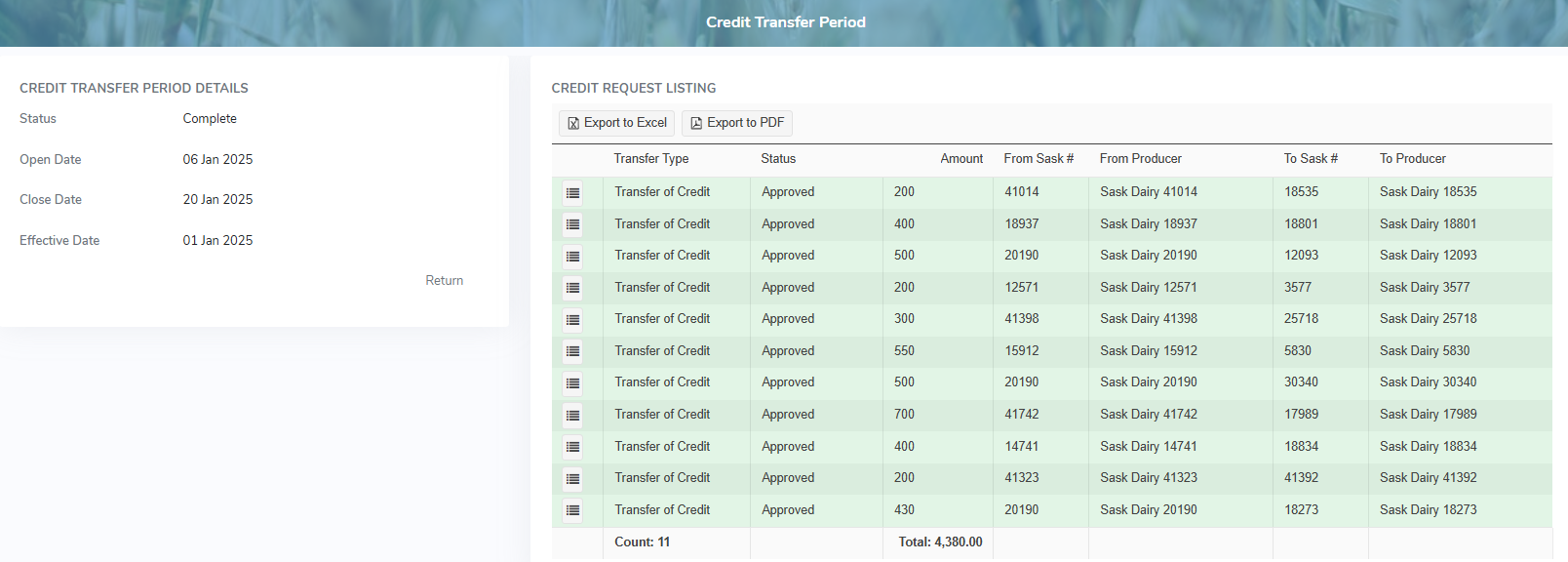Screen dimensions: 1568x562
Task: Click list icon for Sask Dairy 18937 transfer
Action: [x=572, y=224]
